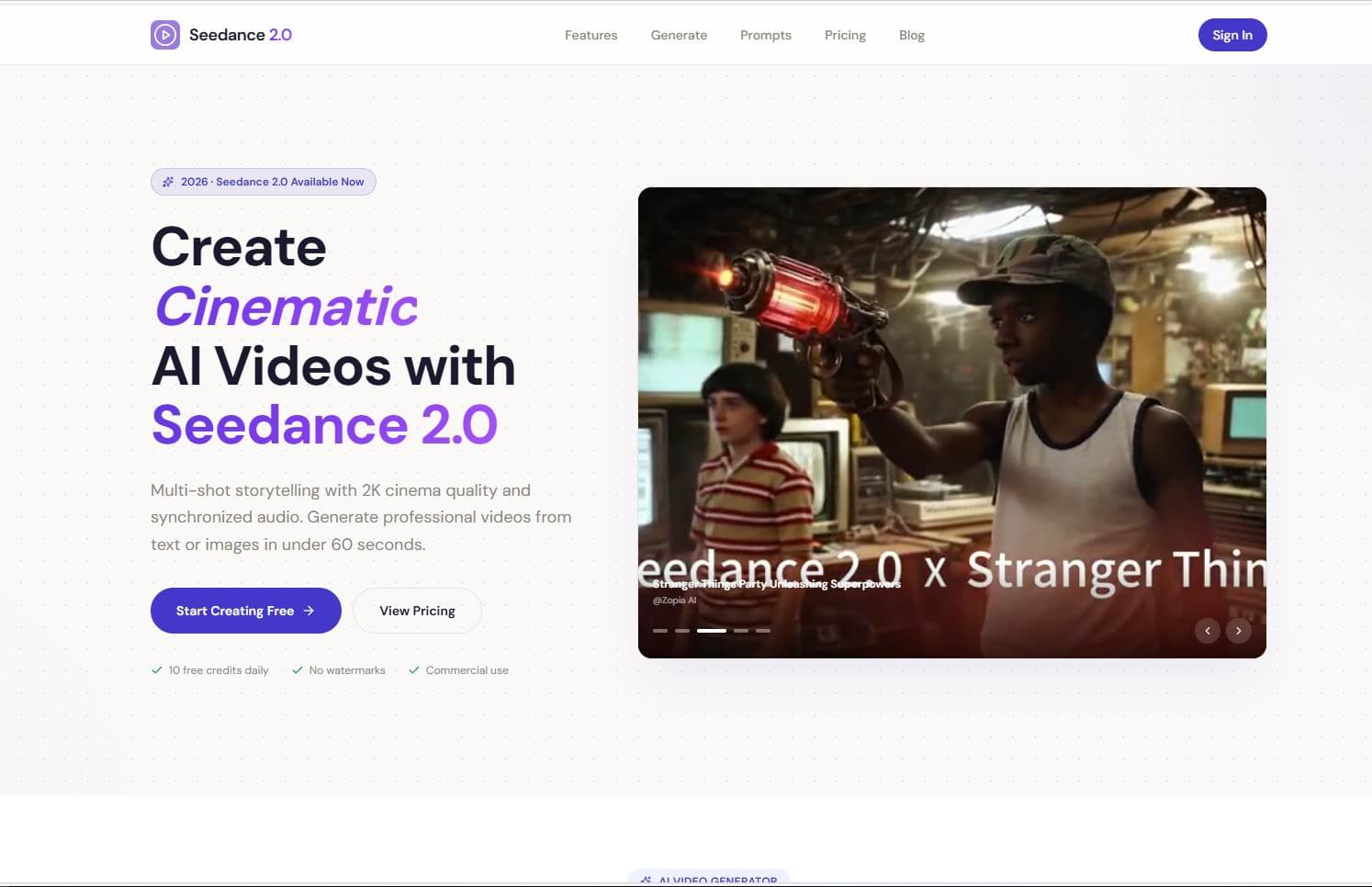The height and width of the screenshot is (887, 1372).
Task: Click the checkmark beside 10 free credits daily
Action: pos(156,669)
